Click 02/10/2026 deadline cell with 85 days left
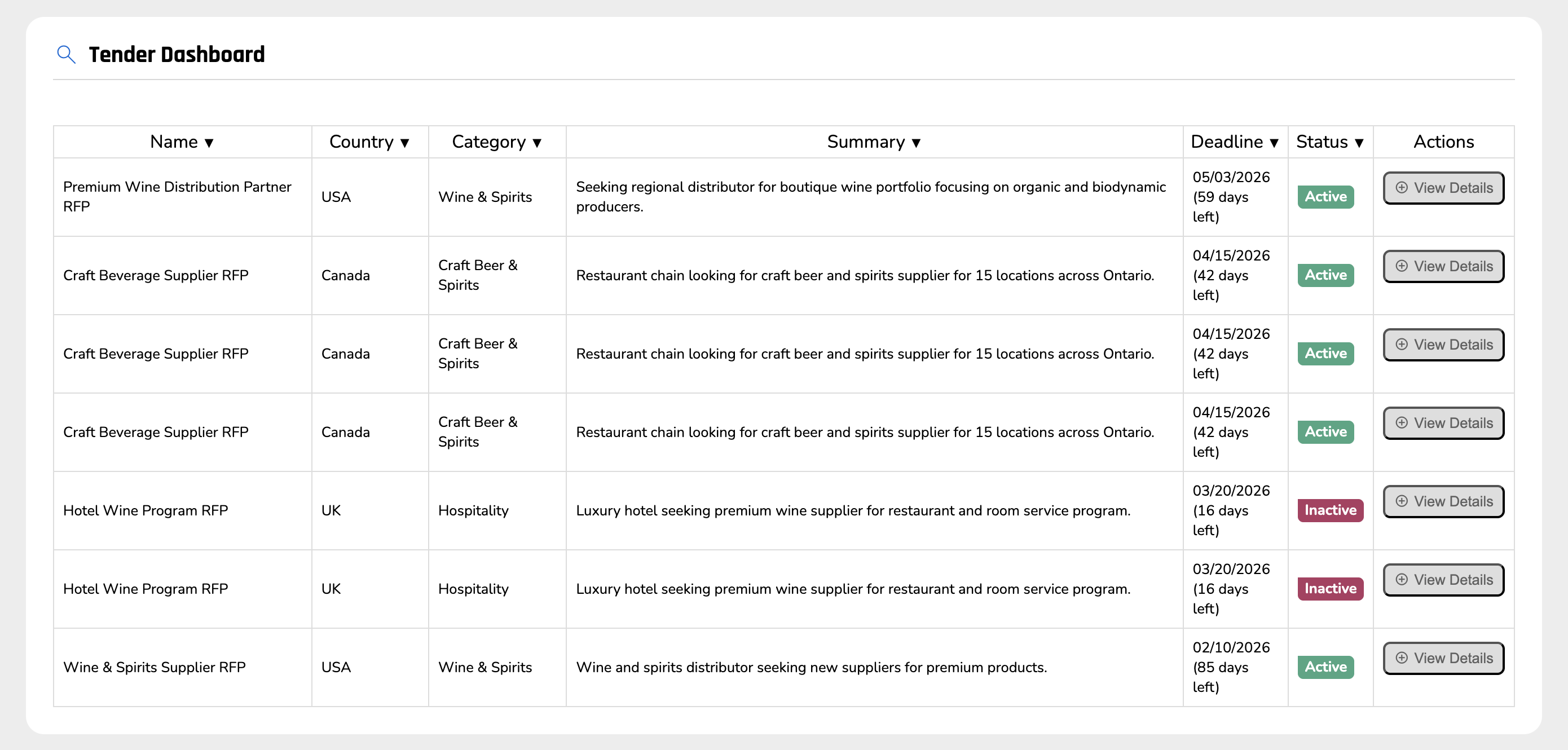Screen dimensions: 1568x750 coord(1231,667)
